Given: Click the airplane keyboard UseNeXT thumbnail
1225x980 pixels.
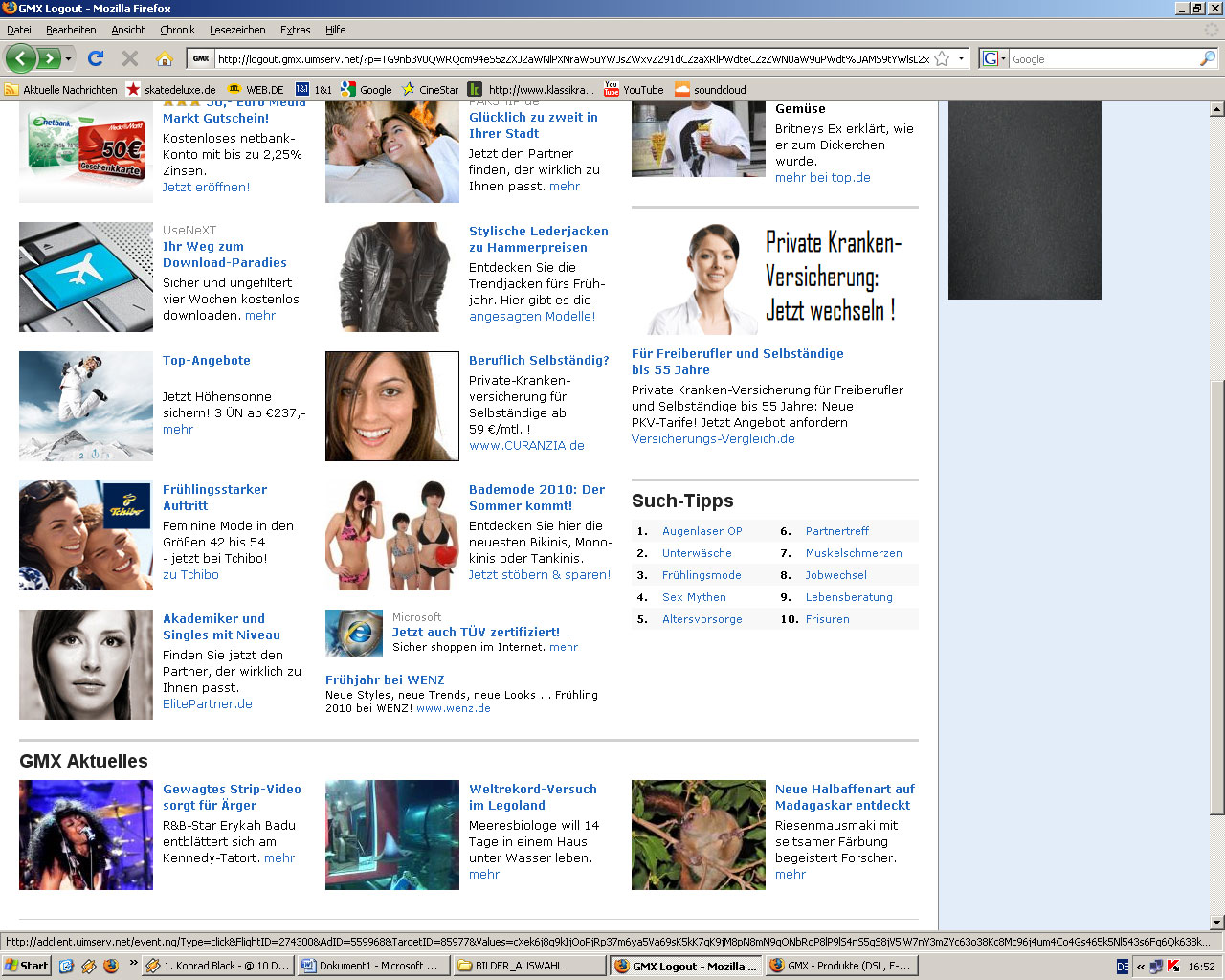Looking at the screenshot, I should 86,277.
